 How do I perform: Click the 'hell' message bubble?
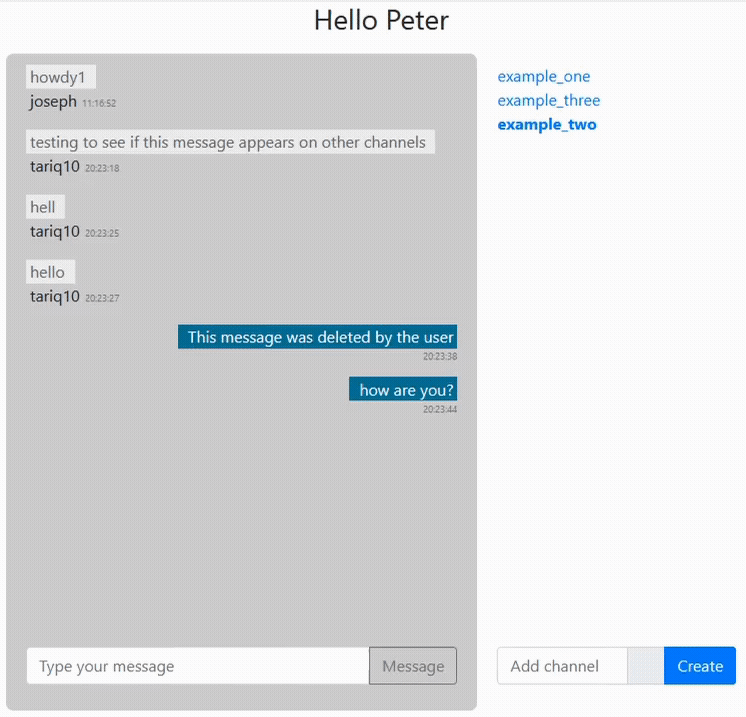pos(44,207)
